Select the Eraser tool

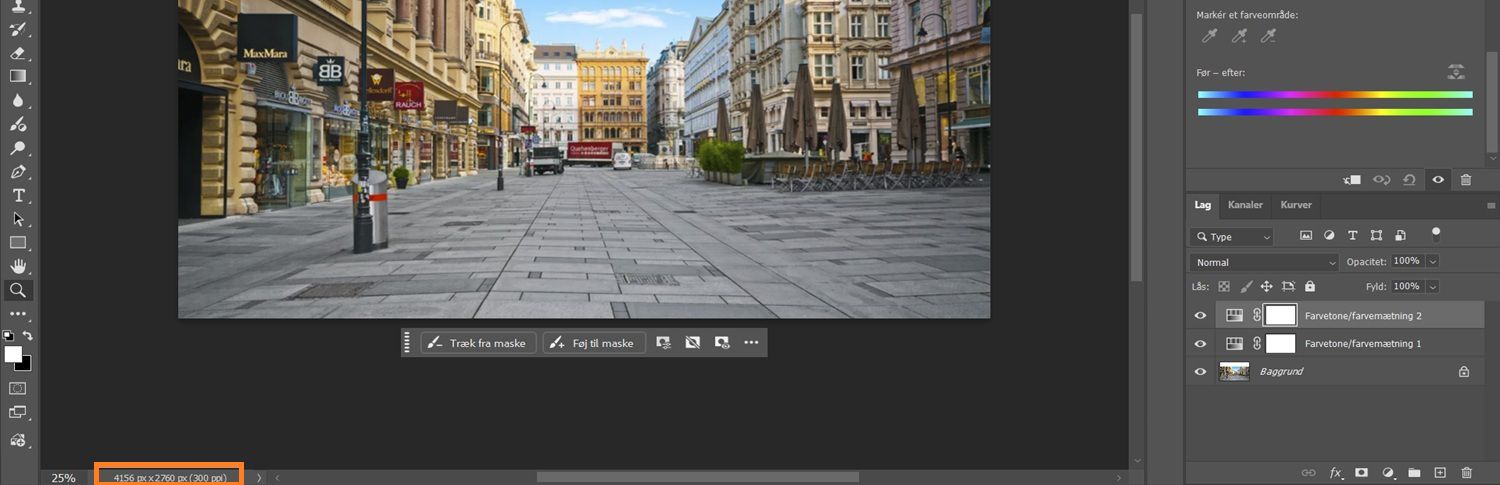[18, 53]
